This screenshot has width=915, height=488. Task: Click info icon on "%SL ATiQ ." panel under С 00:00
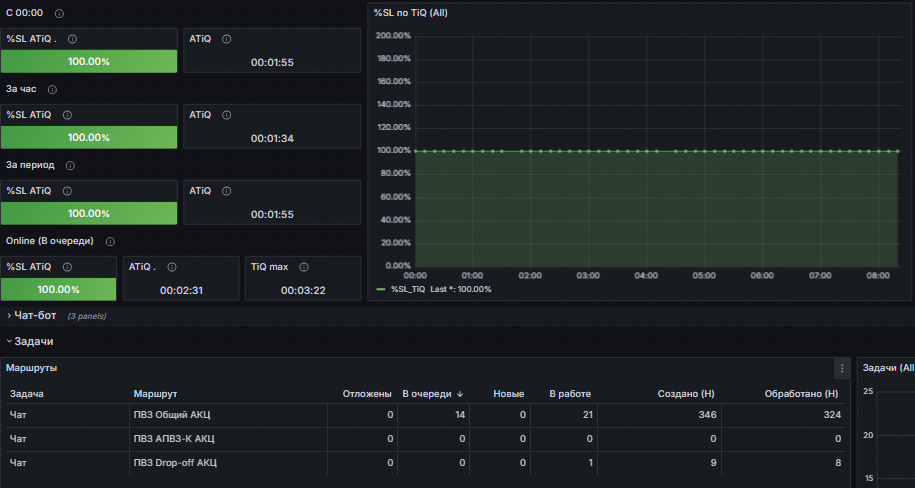(x=72, y=39)
